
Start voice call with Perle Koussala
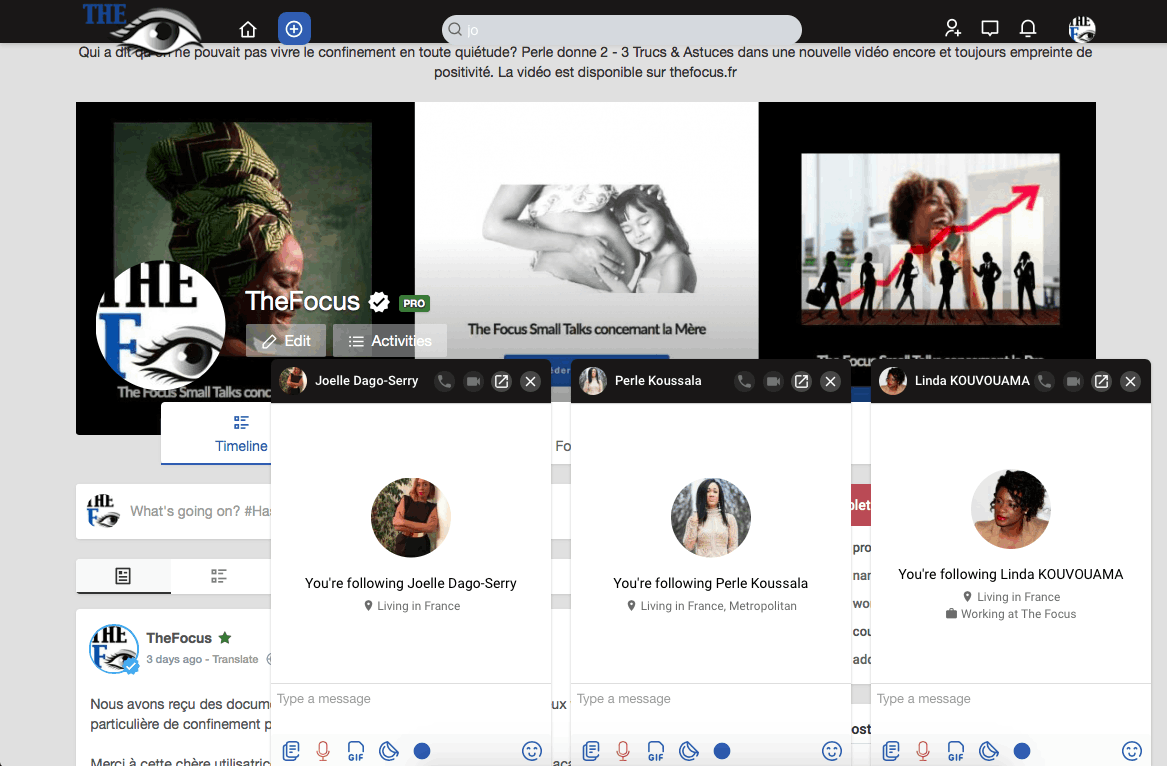(x=744, y=381)
